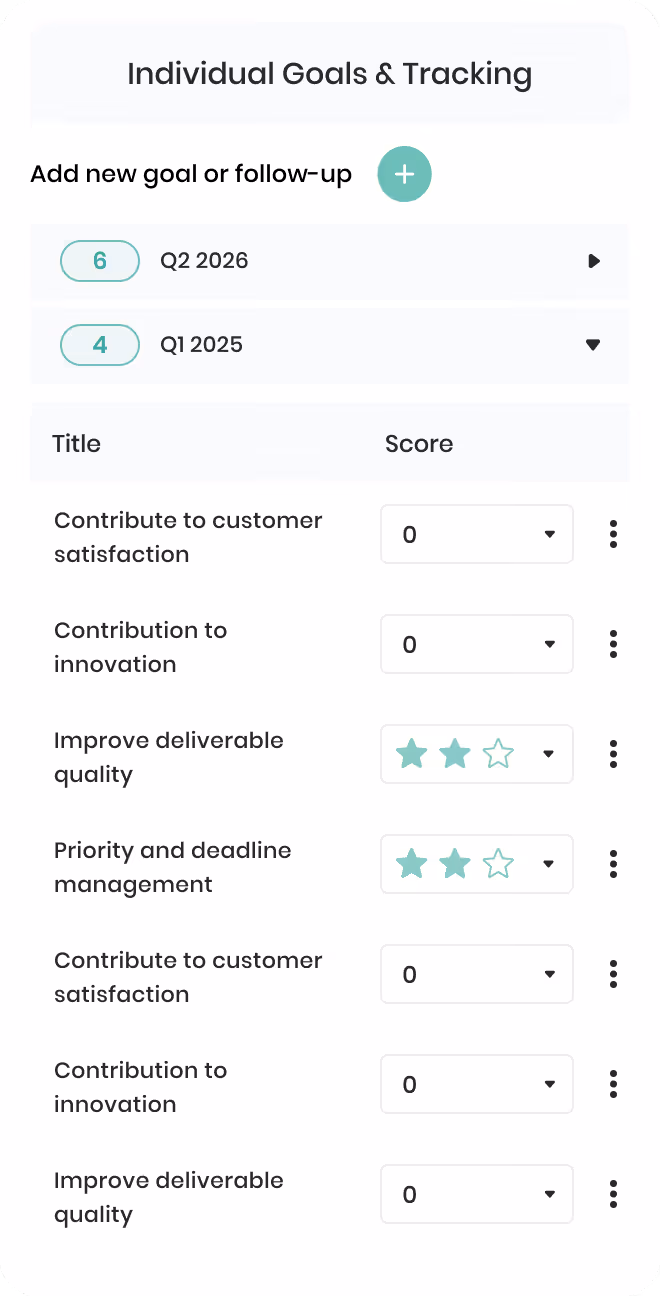Open three-dot menu of second Contribution to innovation
Image resolution: width=660 pixels, height=1296 pixels.
(613, 1084)
